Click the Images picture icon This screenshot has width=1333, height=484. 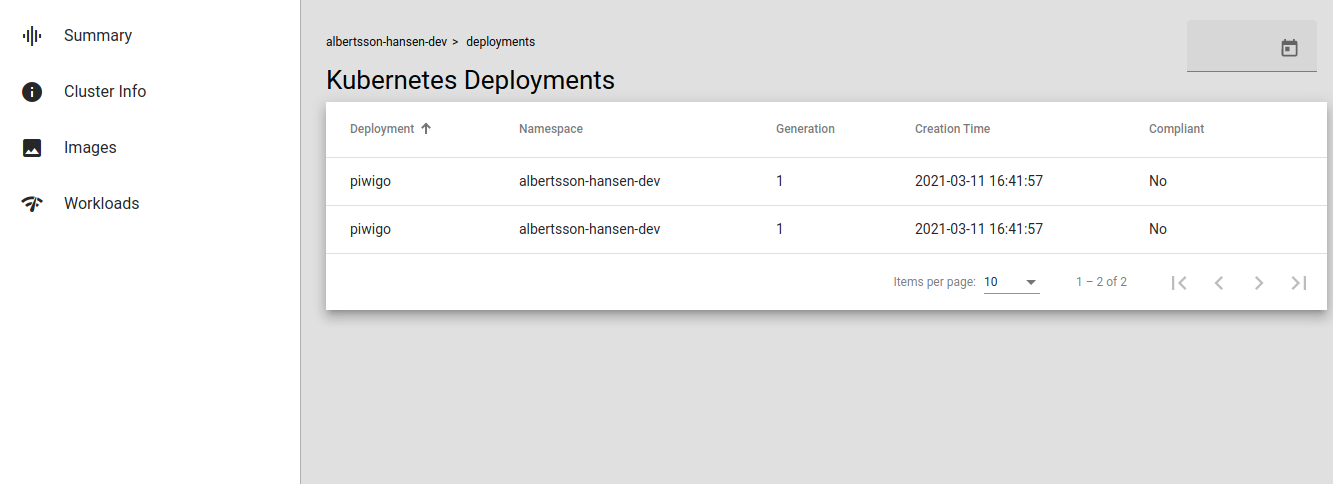coord(32,148)
